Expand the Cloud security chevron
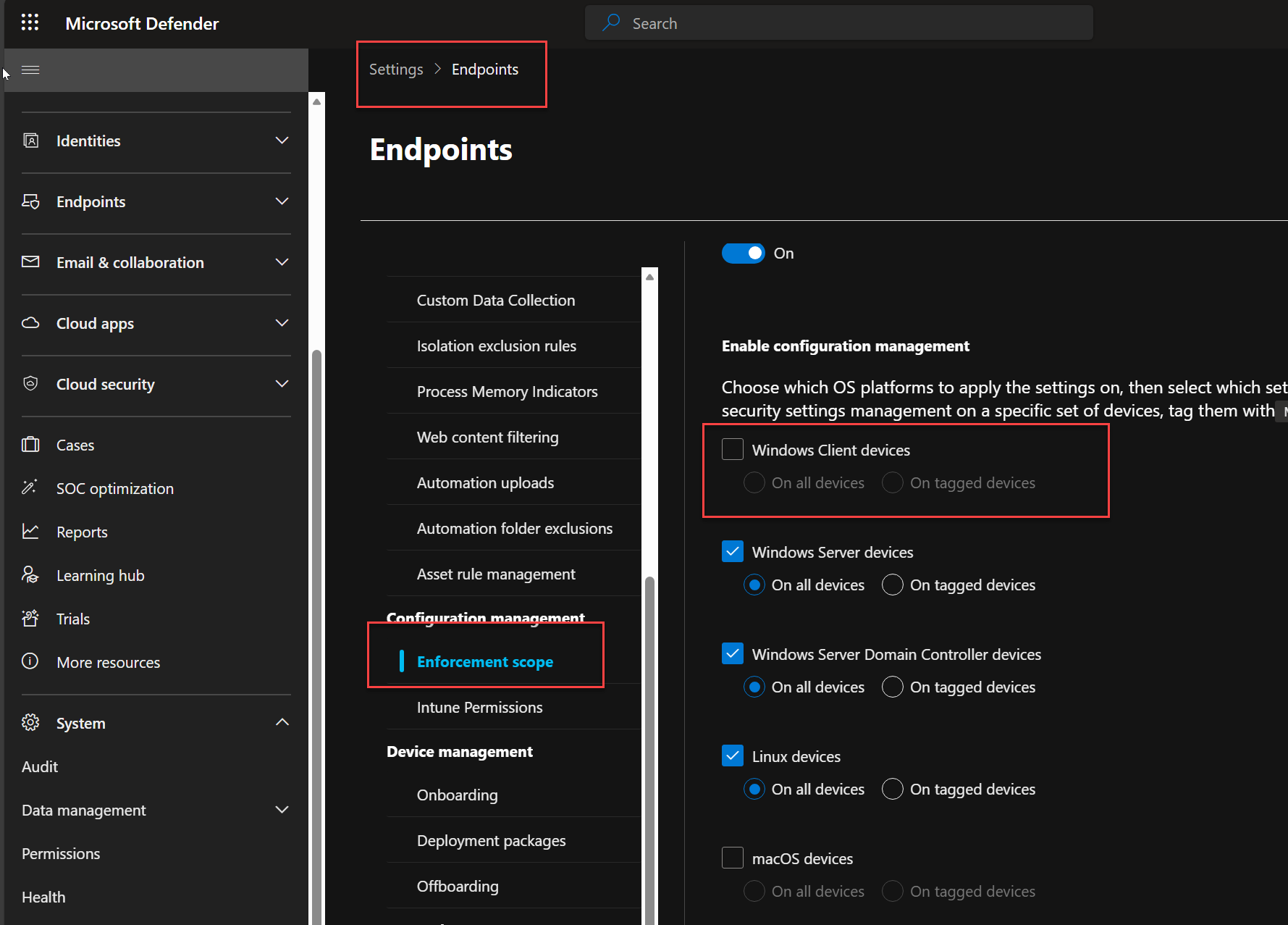The height and width of the screenshot is (925, 1288). (282, 384)
